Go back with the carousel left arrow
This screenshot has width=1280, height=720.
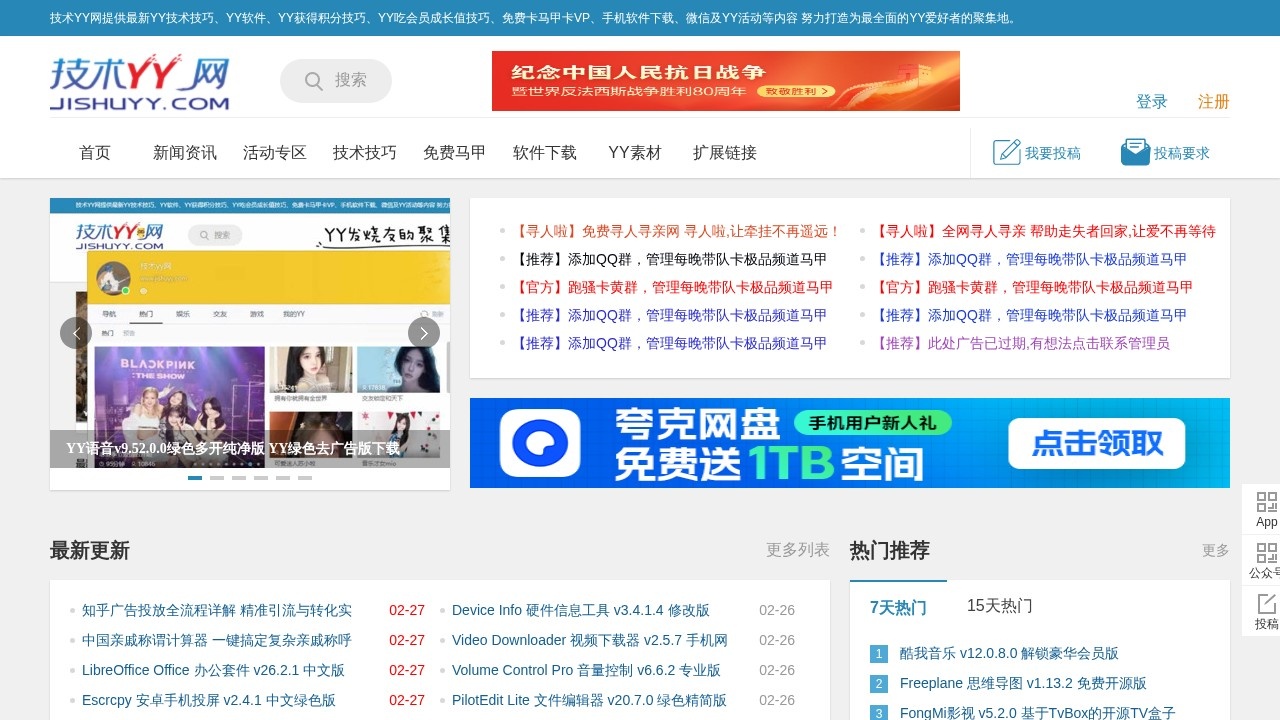click(76, 332)
